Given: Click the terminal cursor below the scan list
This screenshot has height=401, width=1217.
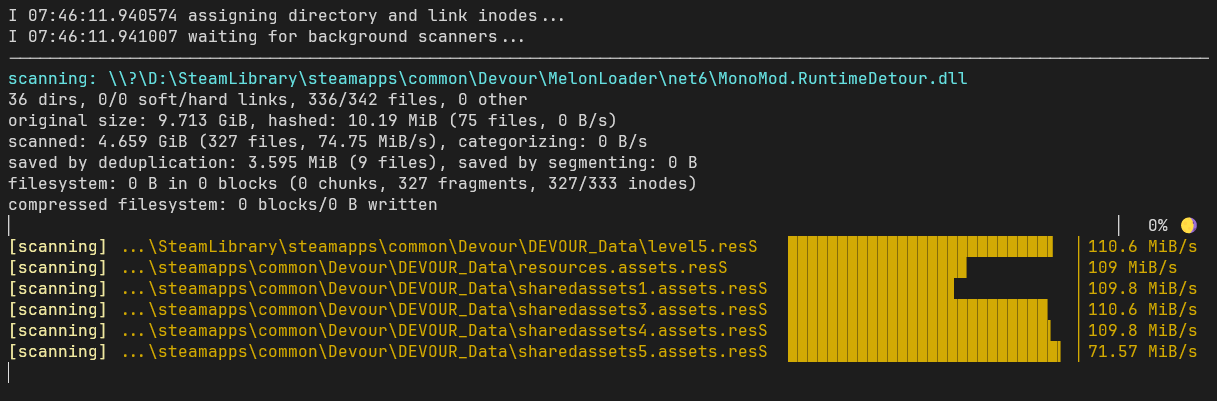Looking at the screenshot, I should (8, 372).
